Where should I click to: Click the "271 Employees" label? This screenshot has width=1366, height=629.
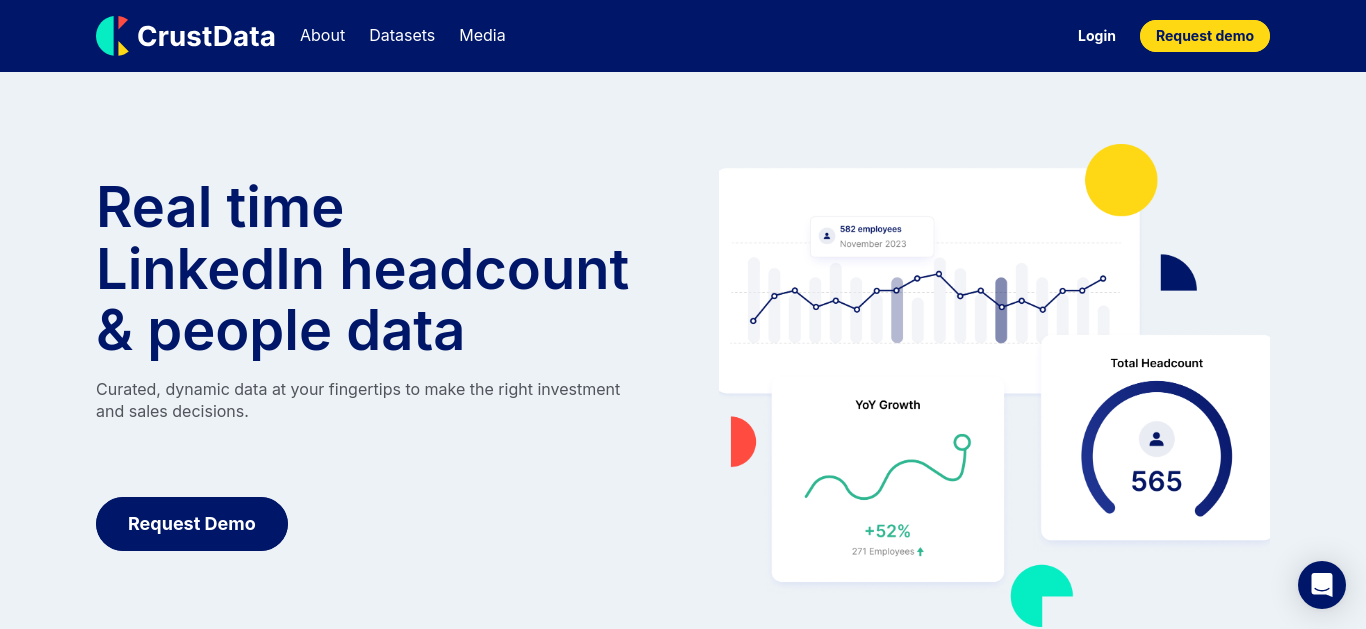883,552
